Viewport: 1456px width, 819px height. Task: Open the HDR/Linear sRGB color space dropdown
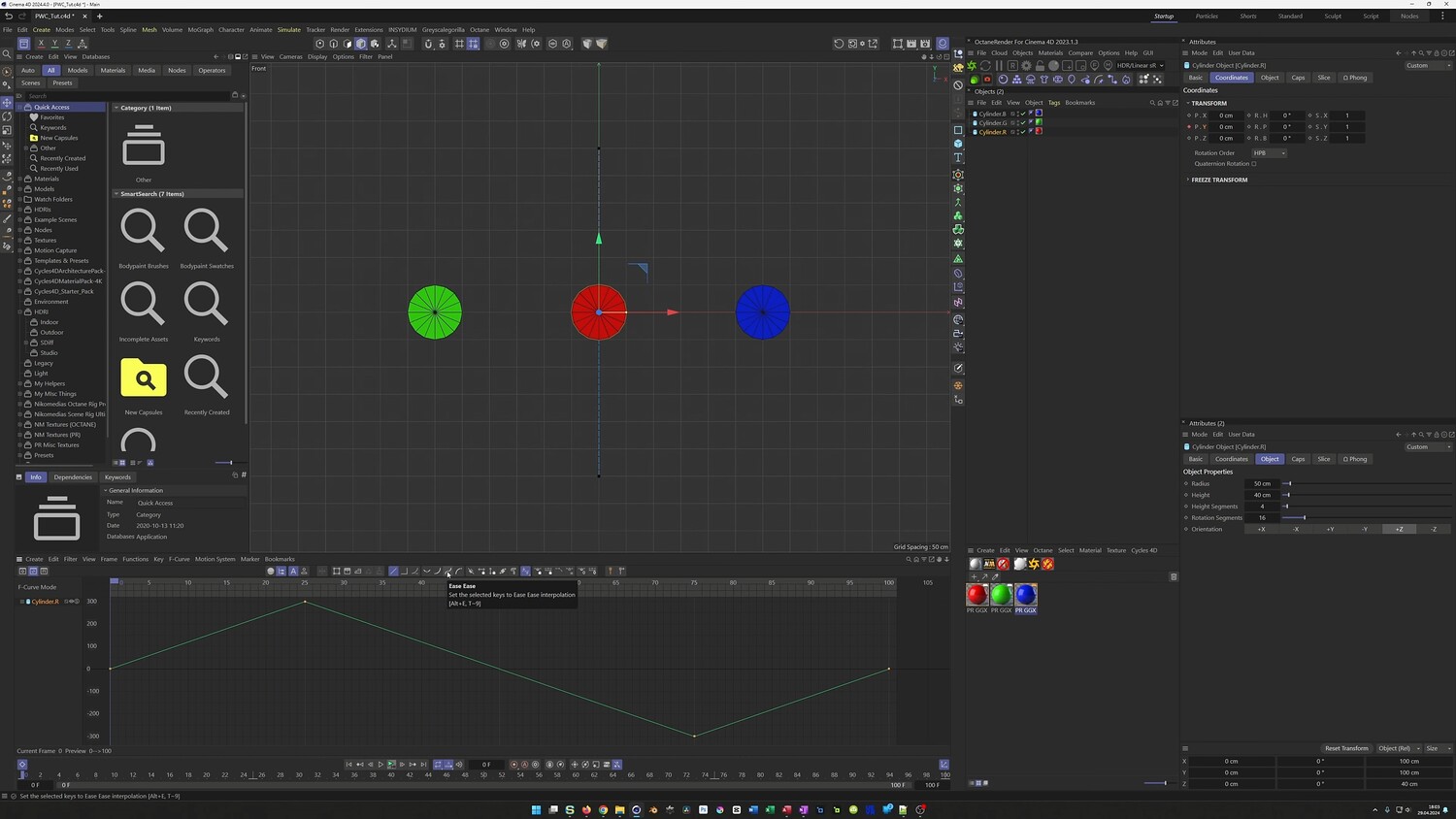pos(1140,66)
